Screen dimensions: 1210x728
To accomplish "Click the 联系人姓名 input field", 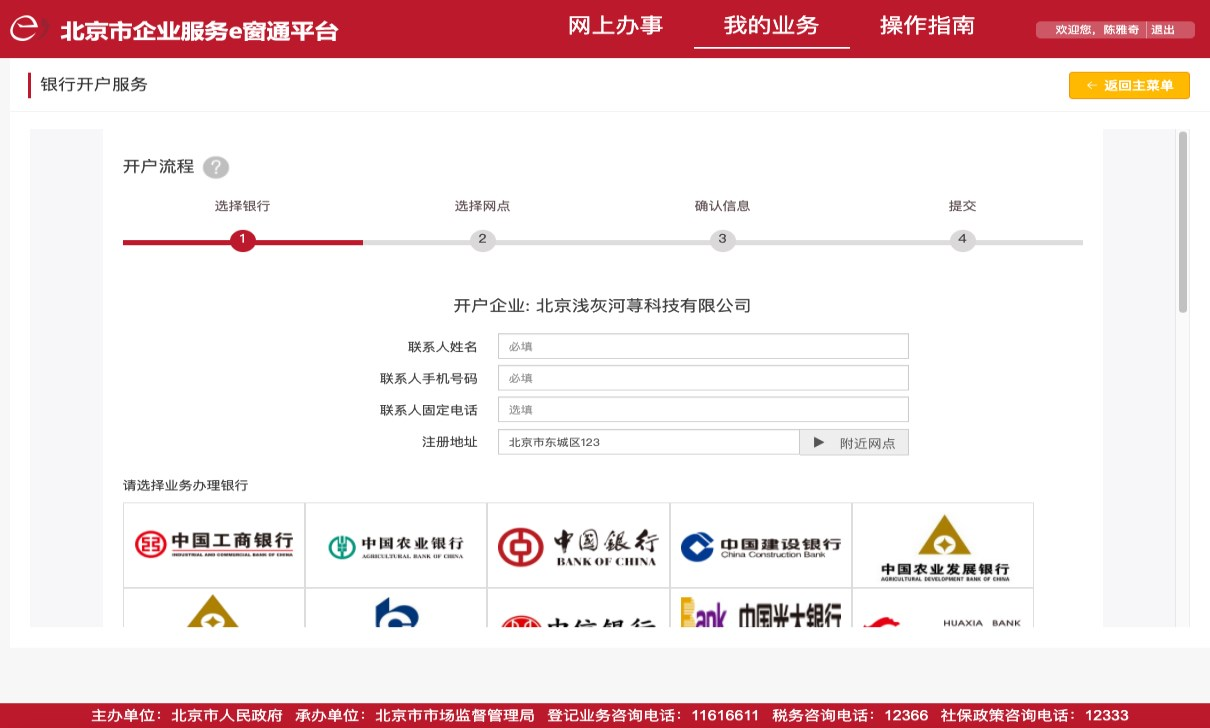I will 703,346.
